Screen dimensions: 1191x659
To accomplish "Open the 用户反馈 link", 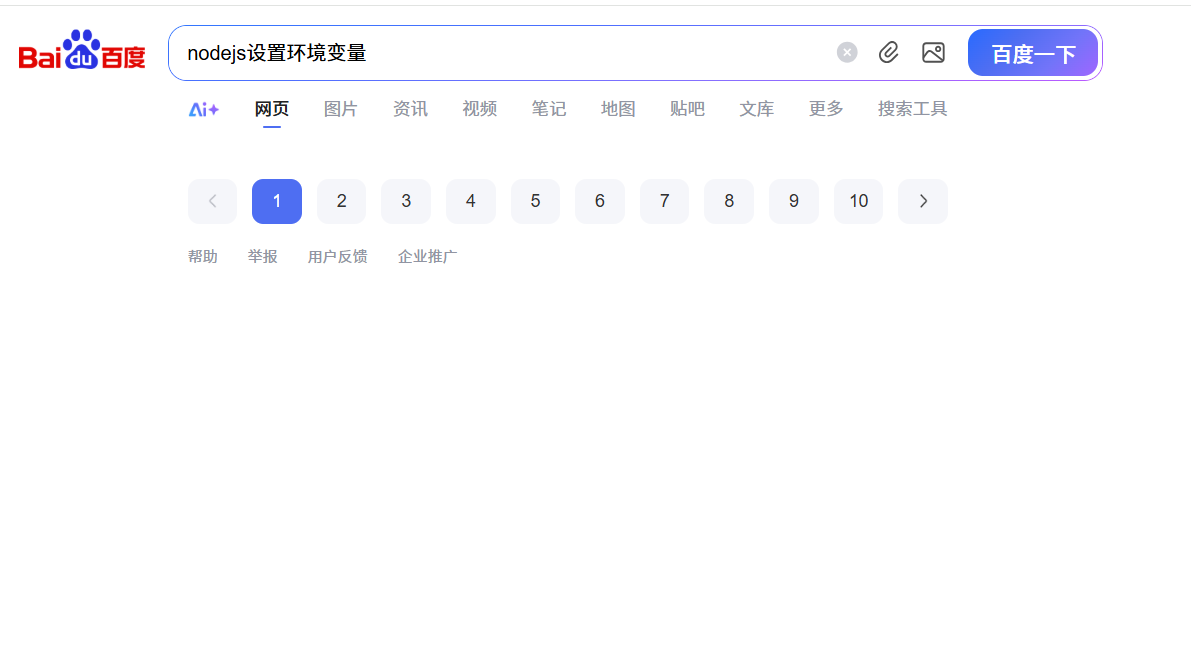I will [337, 256].
